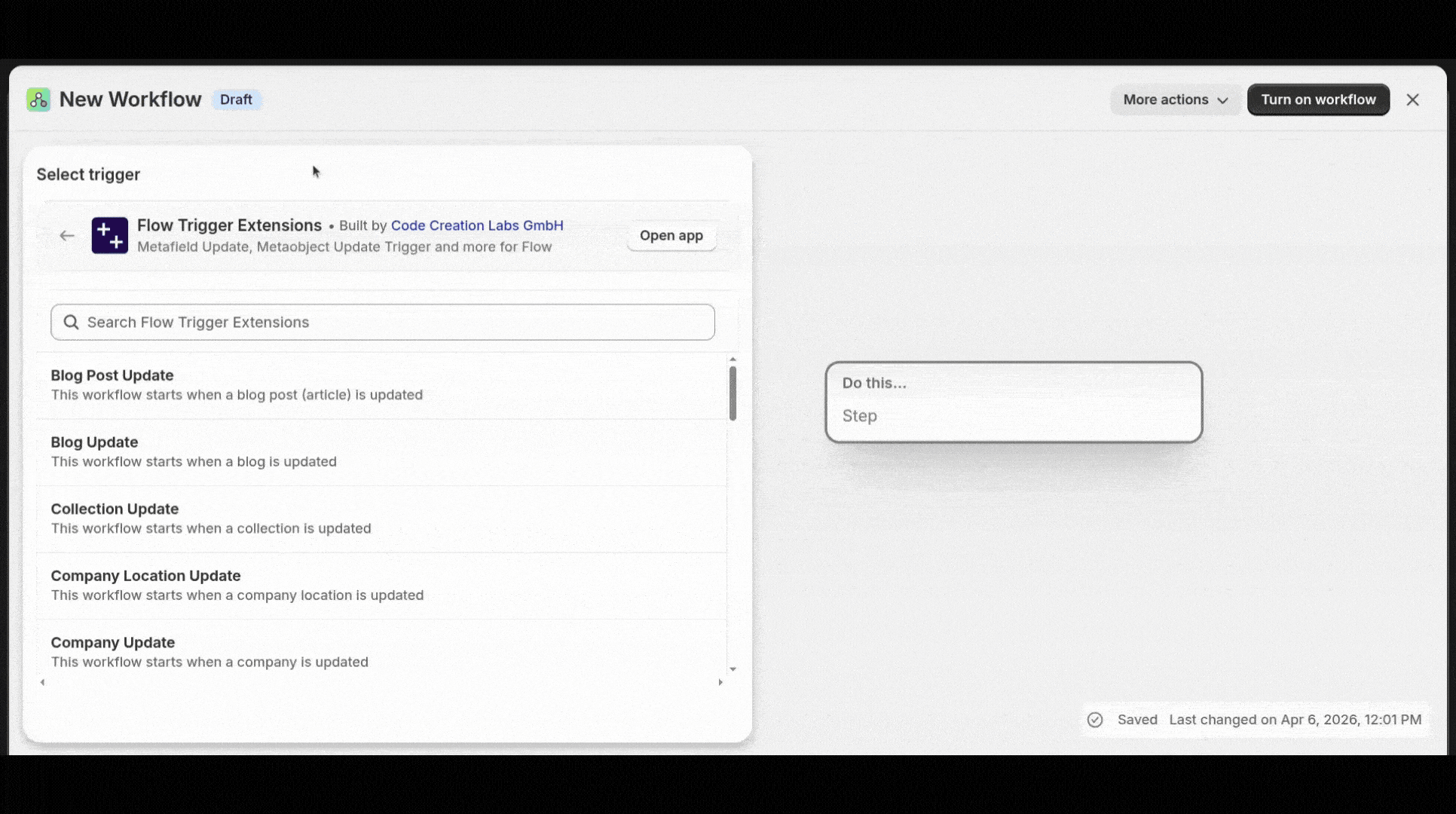
Task: Click the mouse cursor arrow area near Select trigger
Action: point(315,171)
